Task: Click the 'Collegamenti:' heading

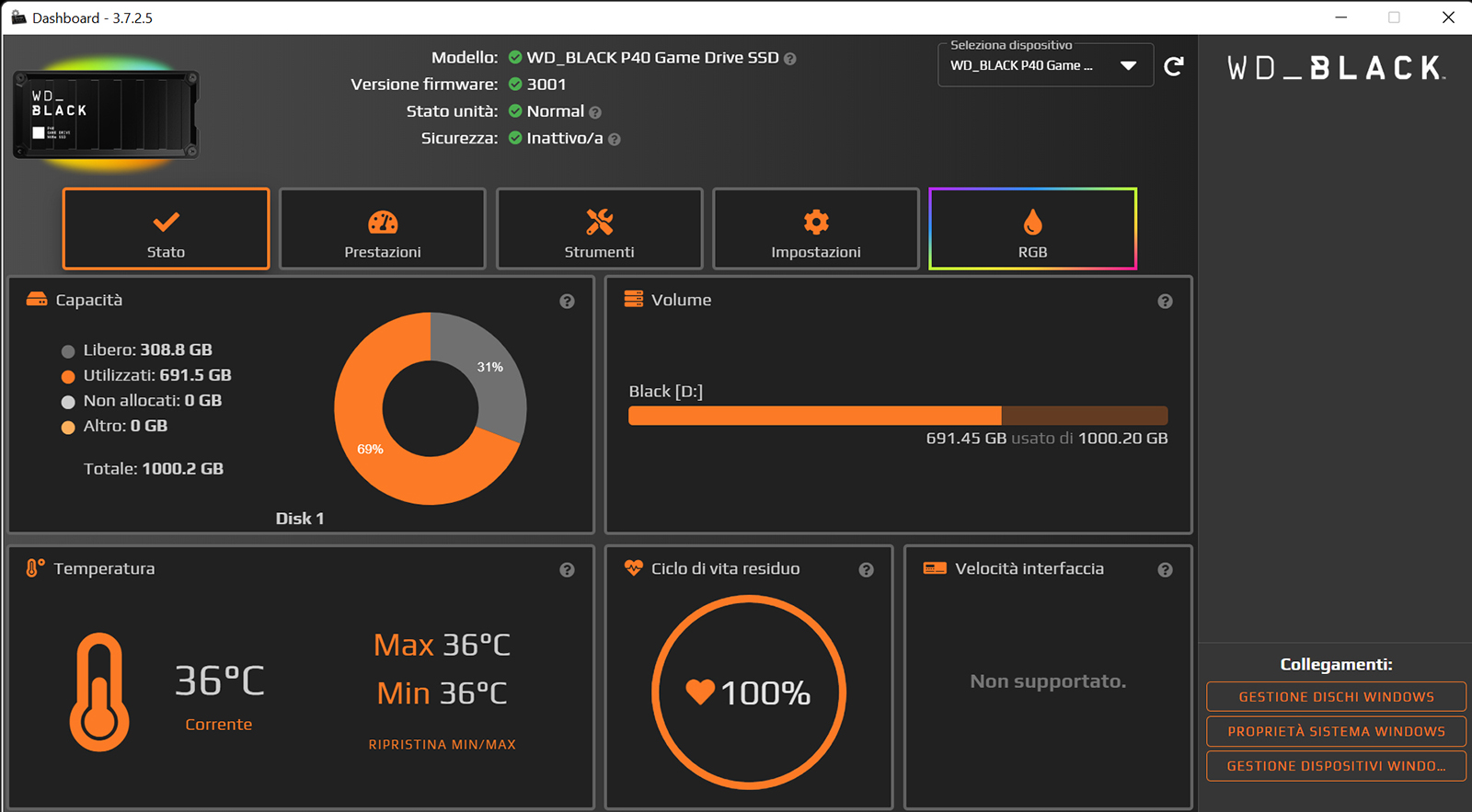Action: 1336,665
